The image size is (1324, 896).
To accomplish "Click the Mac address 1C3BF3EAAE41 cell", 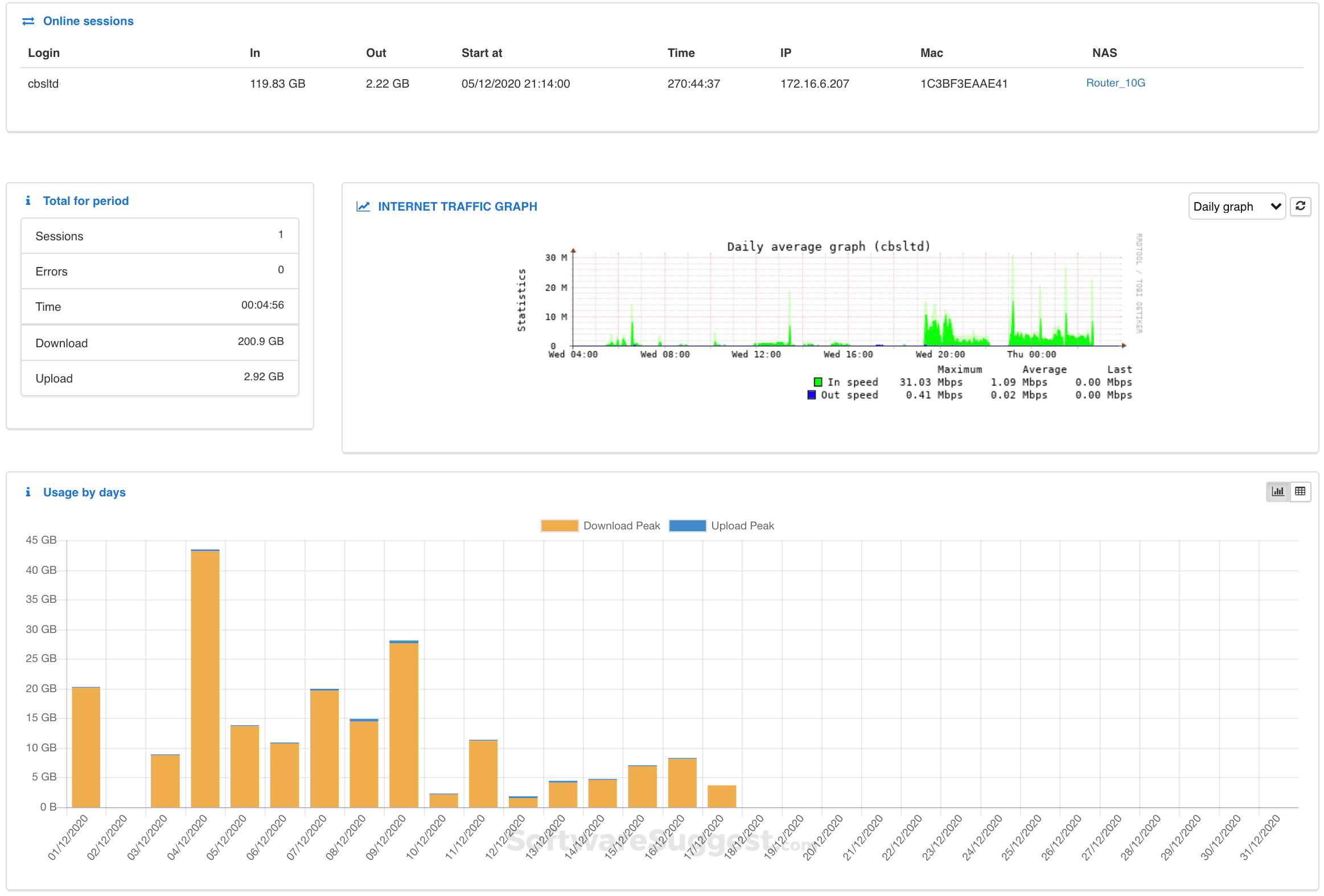I will tap(963, 83).
